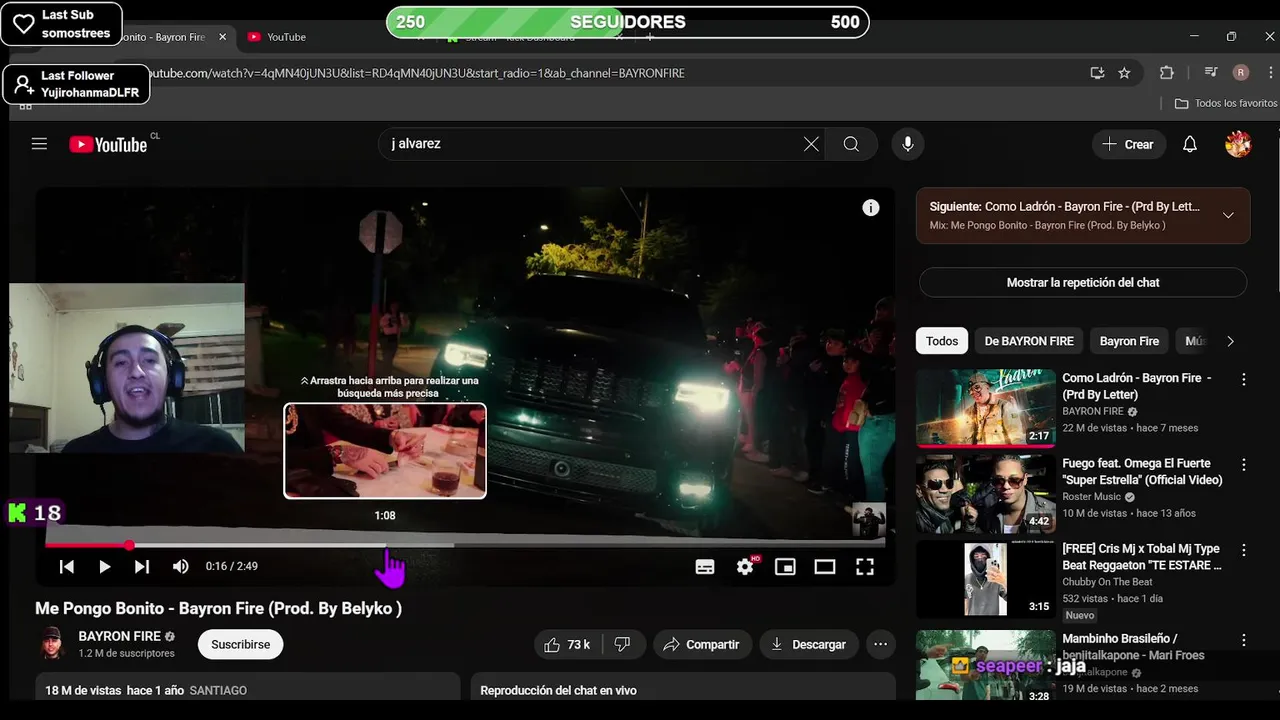Expand the Siguiente mix playlist panel
This screenshot has width=1280, height=720.
pos(1228,215)
